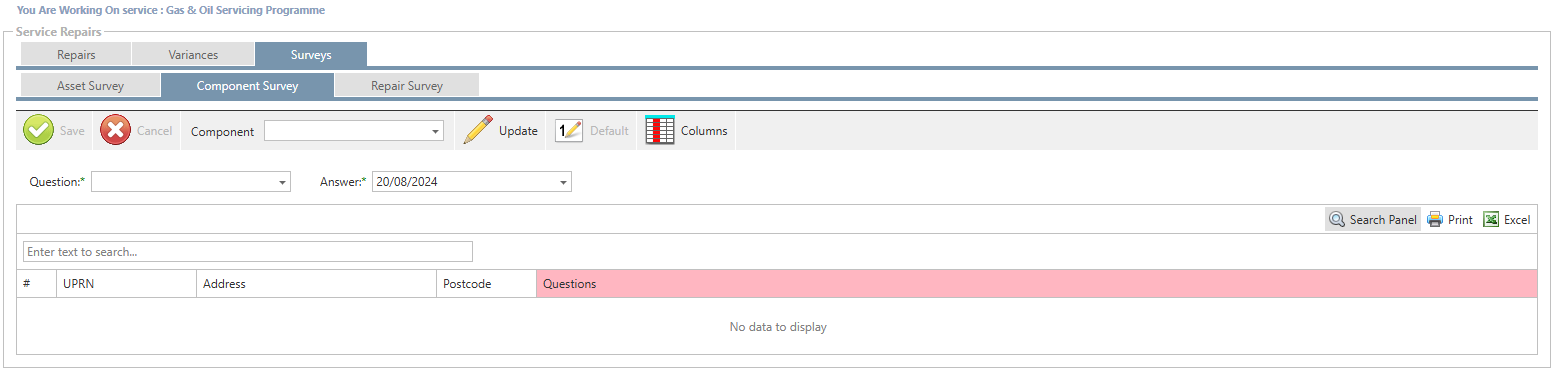This screenshot has width=1556, height=372.
Task: Open the Columns grid icon
Action: coord(660,131)
